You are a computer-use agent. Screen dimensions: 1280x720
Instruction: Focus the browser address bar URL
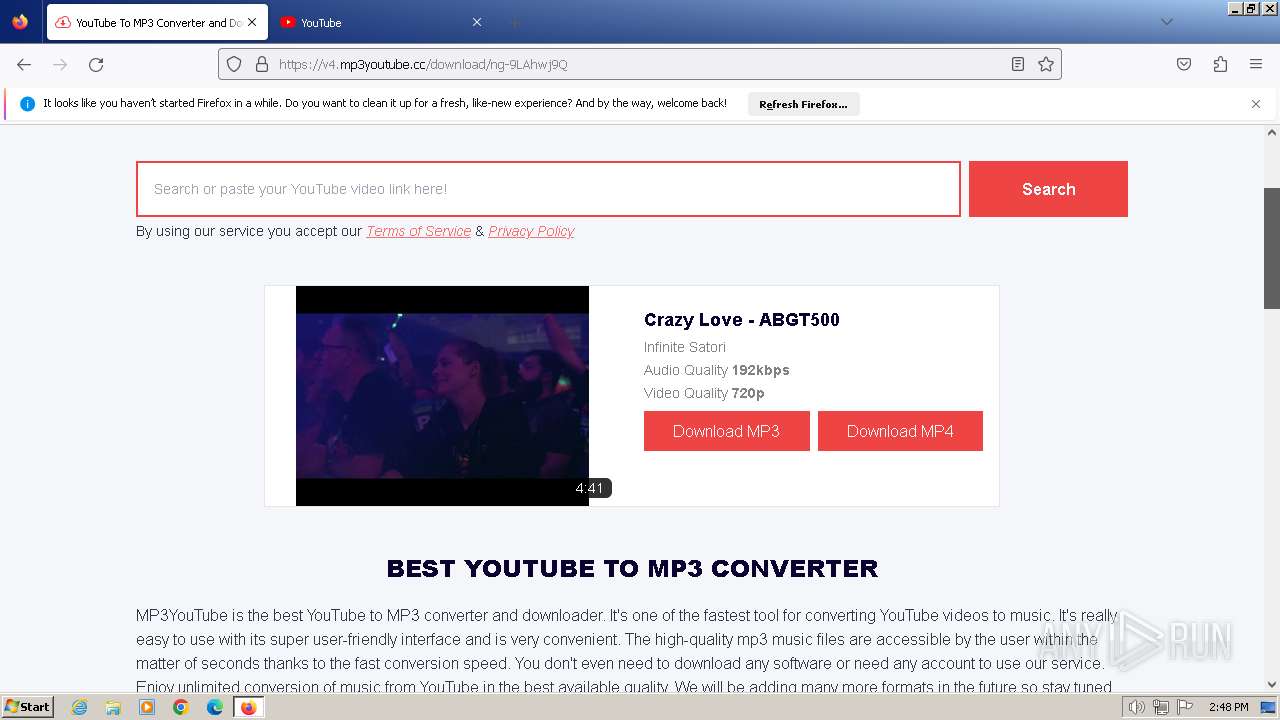[x=640, y=64]
